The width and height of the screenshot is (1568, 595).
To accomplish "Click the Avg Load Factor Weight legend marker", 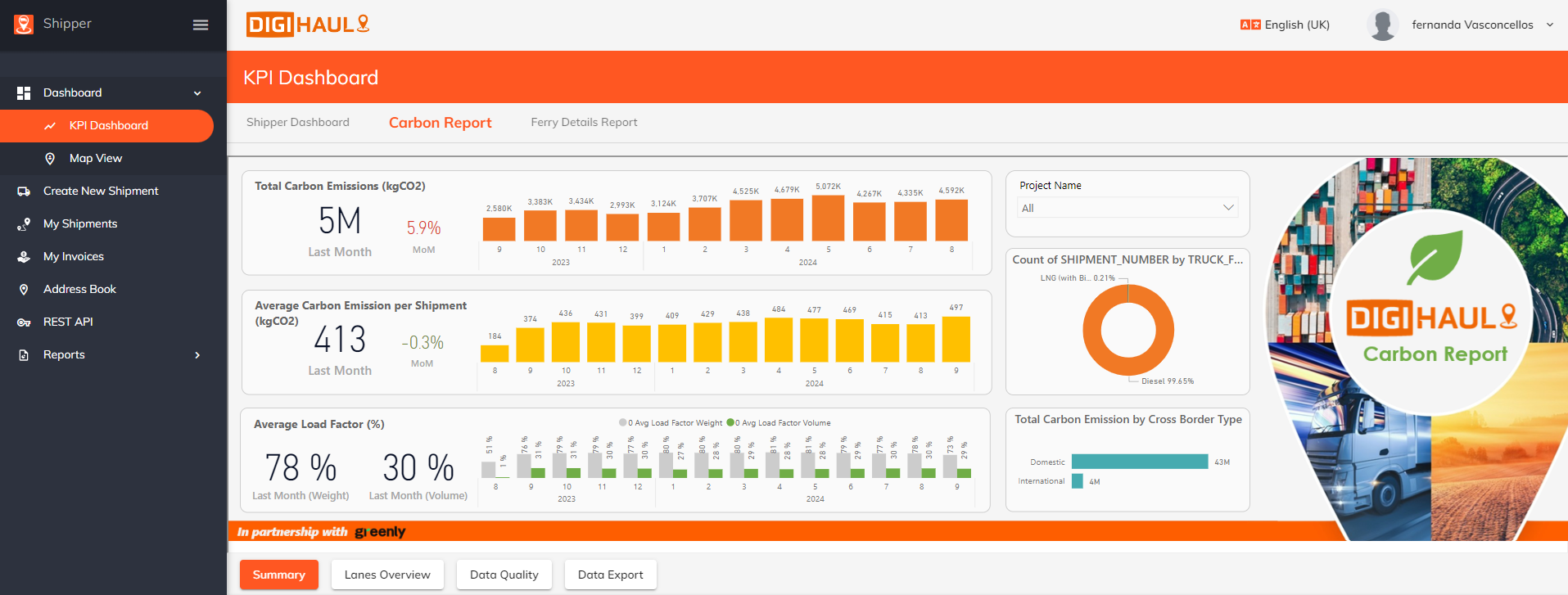I will [x=623, y=423].
